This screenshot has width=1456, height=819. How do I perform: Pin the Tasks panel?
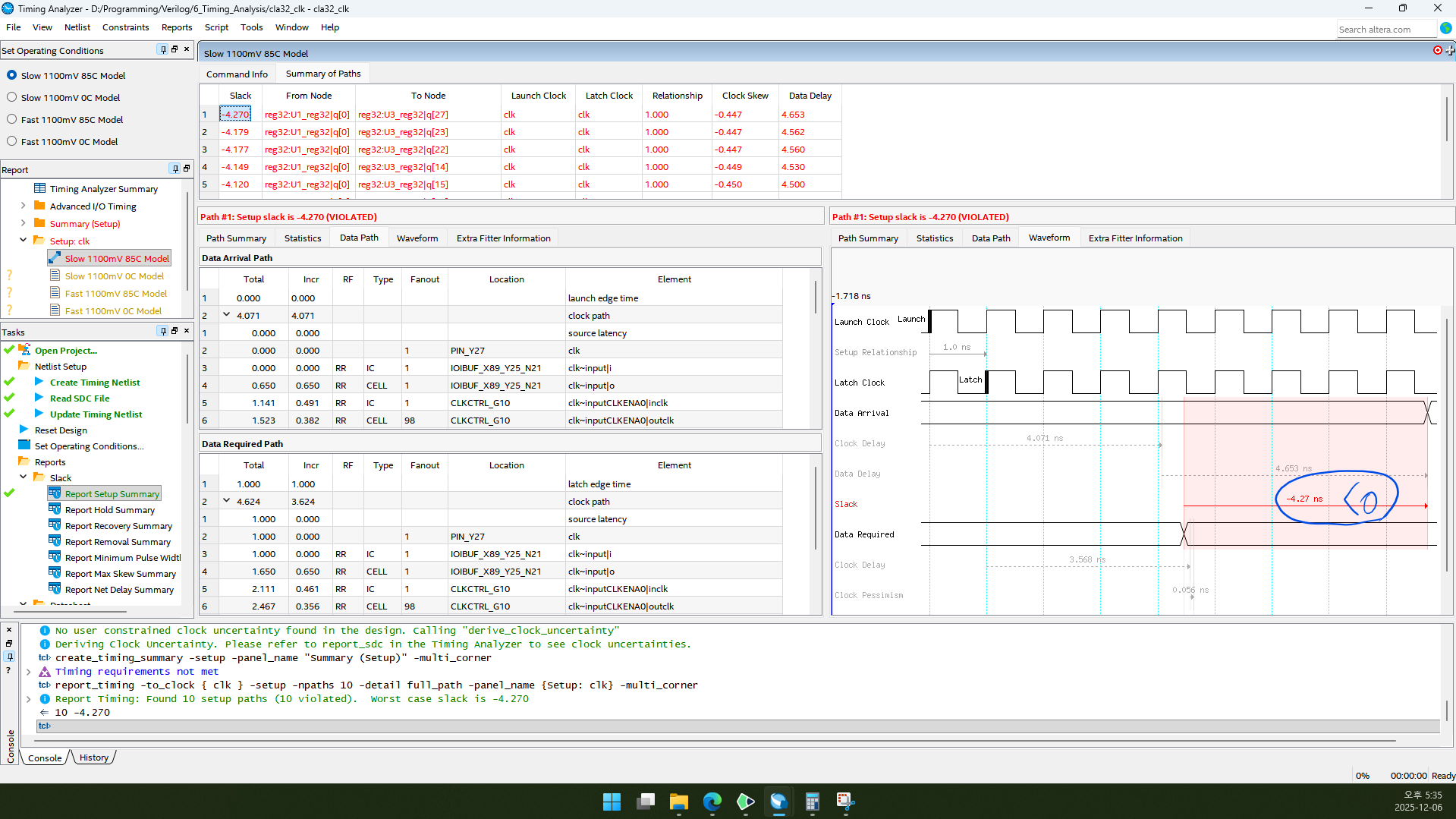162,332
